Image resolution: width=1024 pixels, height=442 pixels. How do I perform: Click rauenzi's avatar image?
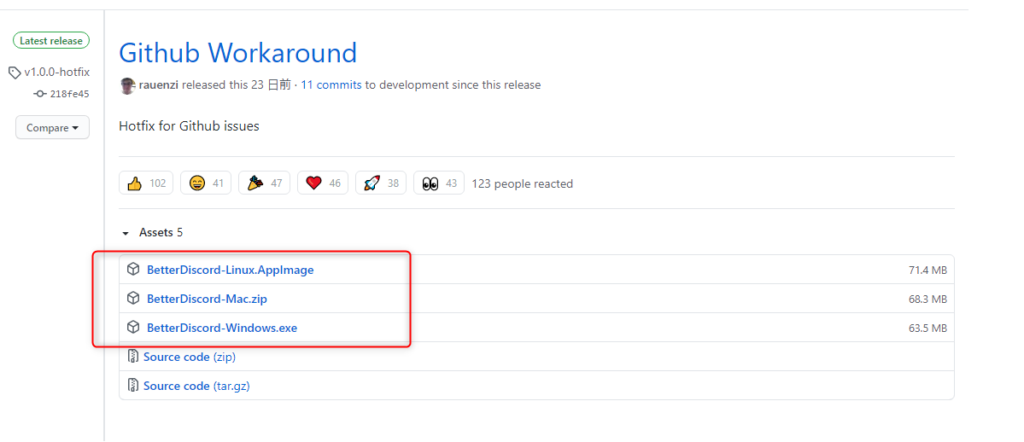(x=127, y=85)
